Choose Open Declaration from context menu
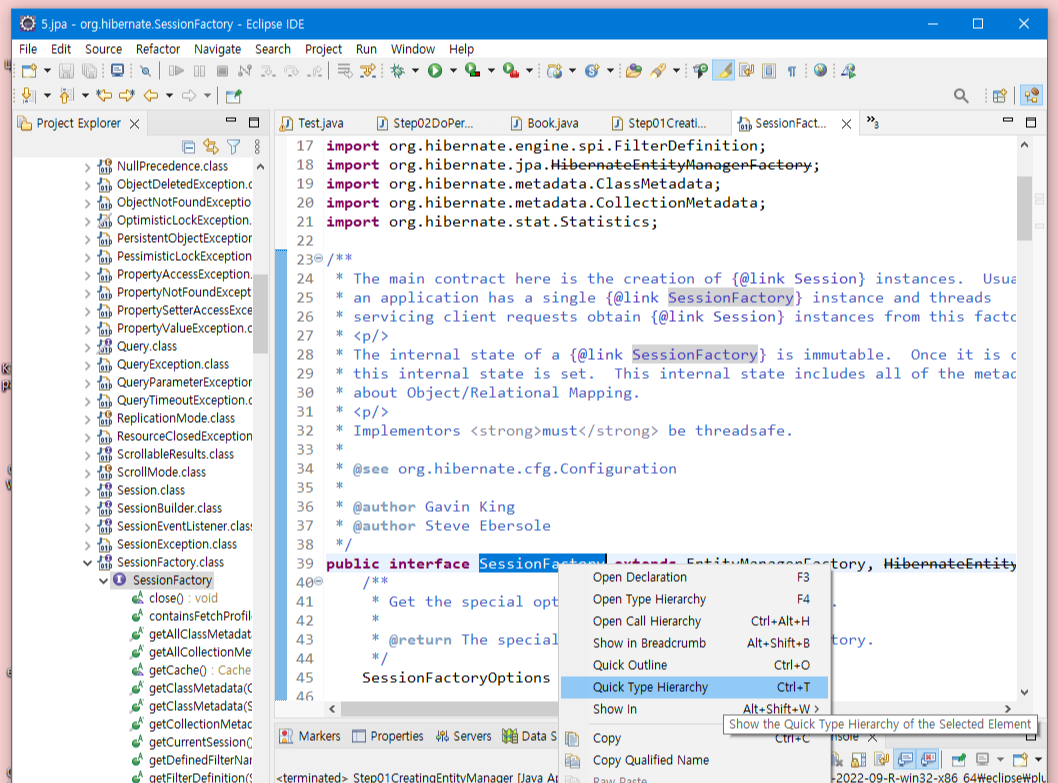Image resolution: width=1058 pixels, height=783 pixels. [x=694, y=577]
